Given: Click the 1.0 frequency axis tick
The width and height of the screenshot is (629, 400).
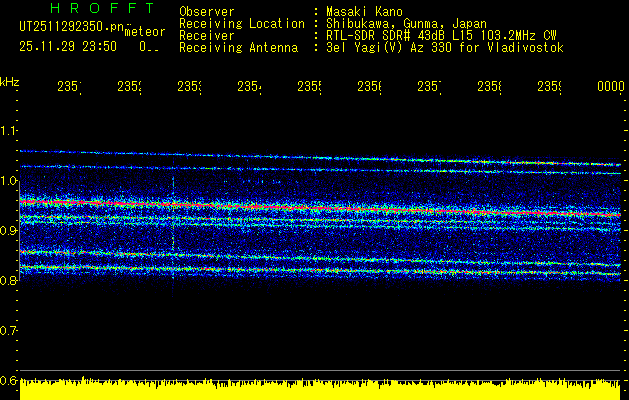Looking at the screenshot, I should coord(9,181).
